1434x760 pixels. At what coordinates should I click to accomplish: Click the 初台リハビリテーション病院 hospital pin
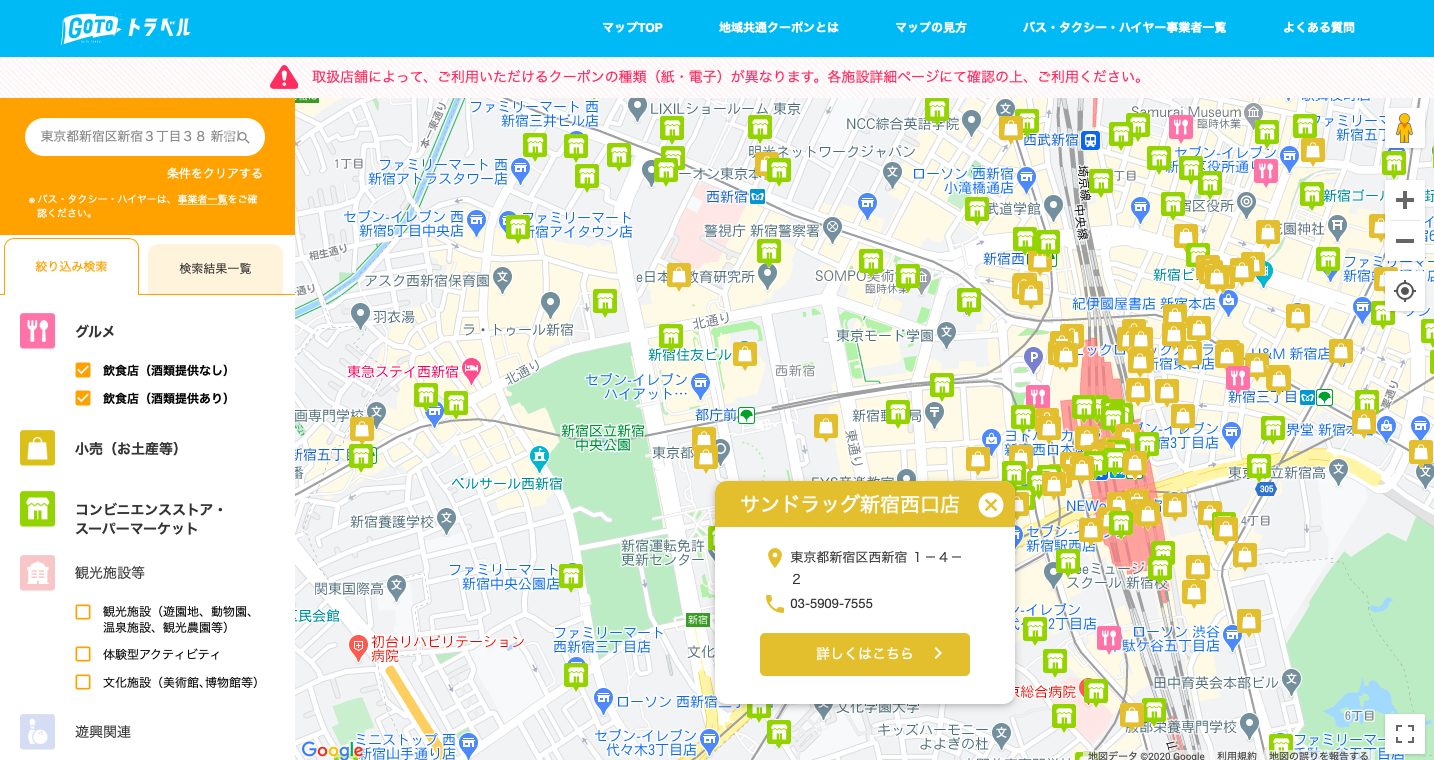pyautogui.click(x=359, y=648)
